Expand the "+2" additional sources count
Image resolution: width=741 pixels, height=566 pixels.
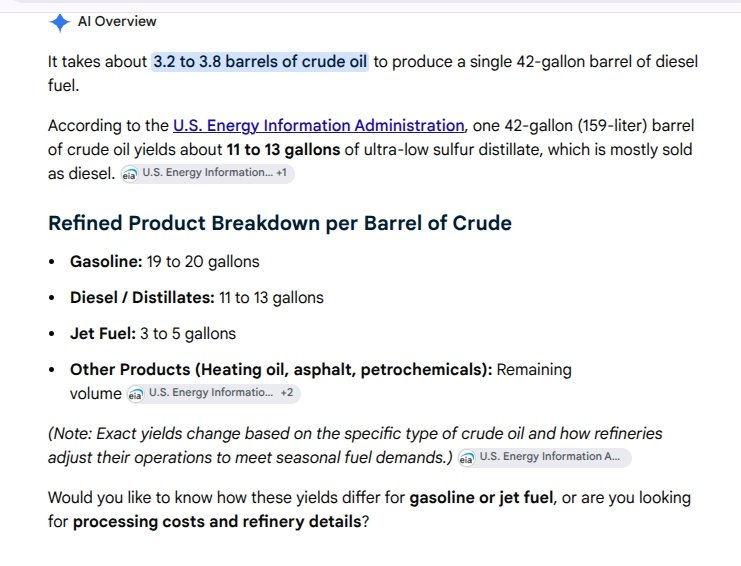point(287,393)
